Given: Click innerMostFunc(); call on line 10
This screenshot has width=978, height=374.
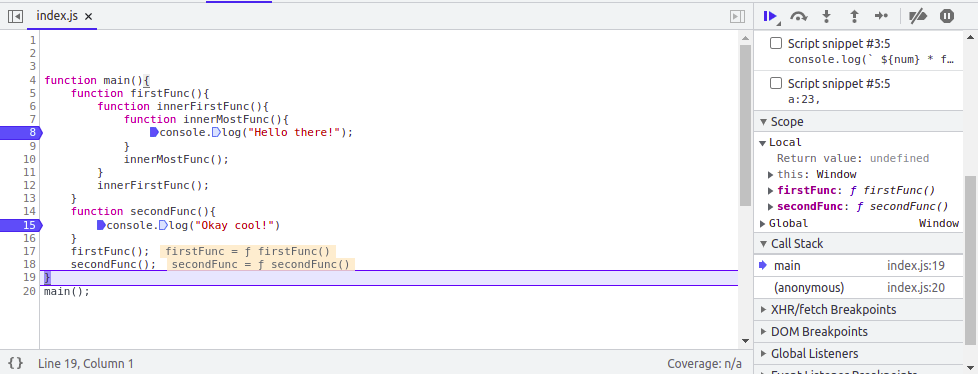Looking at the screenshot, I should coord(177,159).
